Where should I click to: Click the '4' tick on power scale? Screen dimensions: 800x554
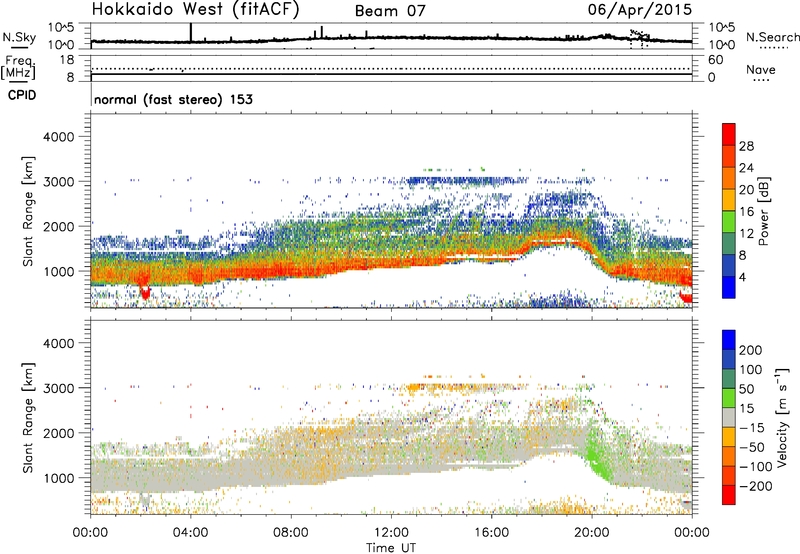[x=742, y=278]
